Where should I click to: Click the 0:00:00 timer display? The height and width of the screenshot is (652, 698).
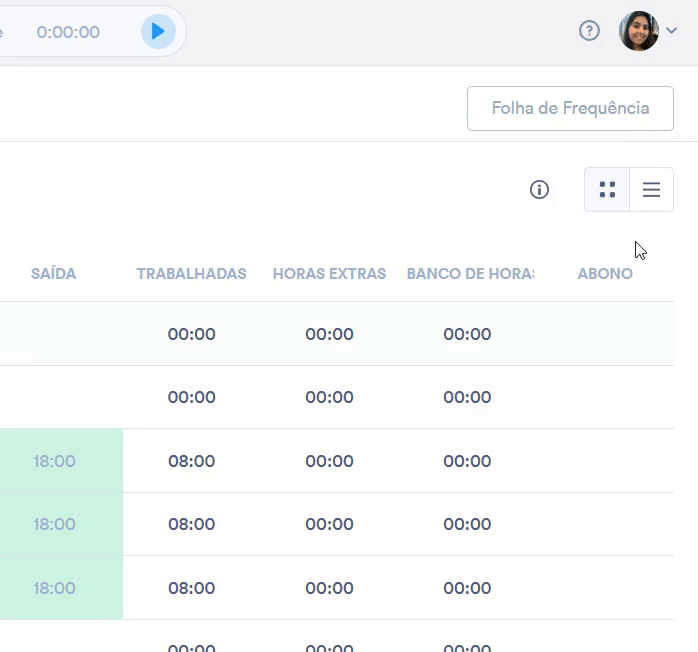pyautogui.click(x=68, y=32)
